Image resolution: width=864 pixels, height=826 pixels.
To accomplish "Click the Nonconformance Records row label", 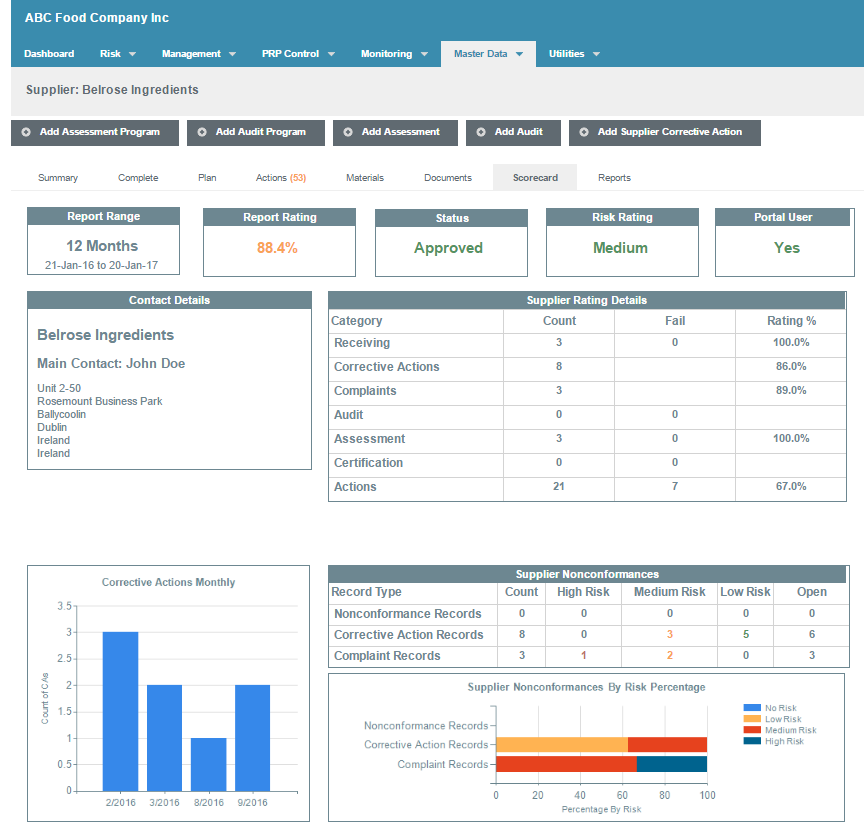I will pos(408,614).
